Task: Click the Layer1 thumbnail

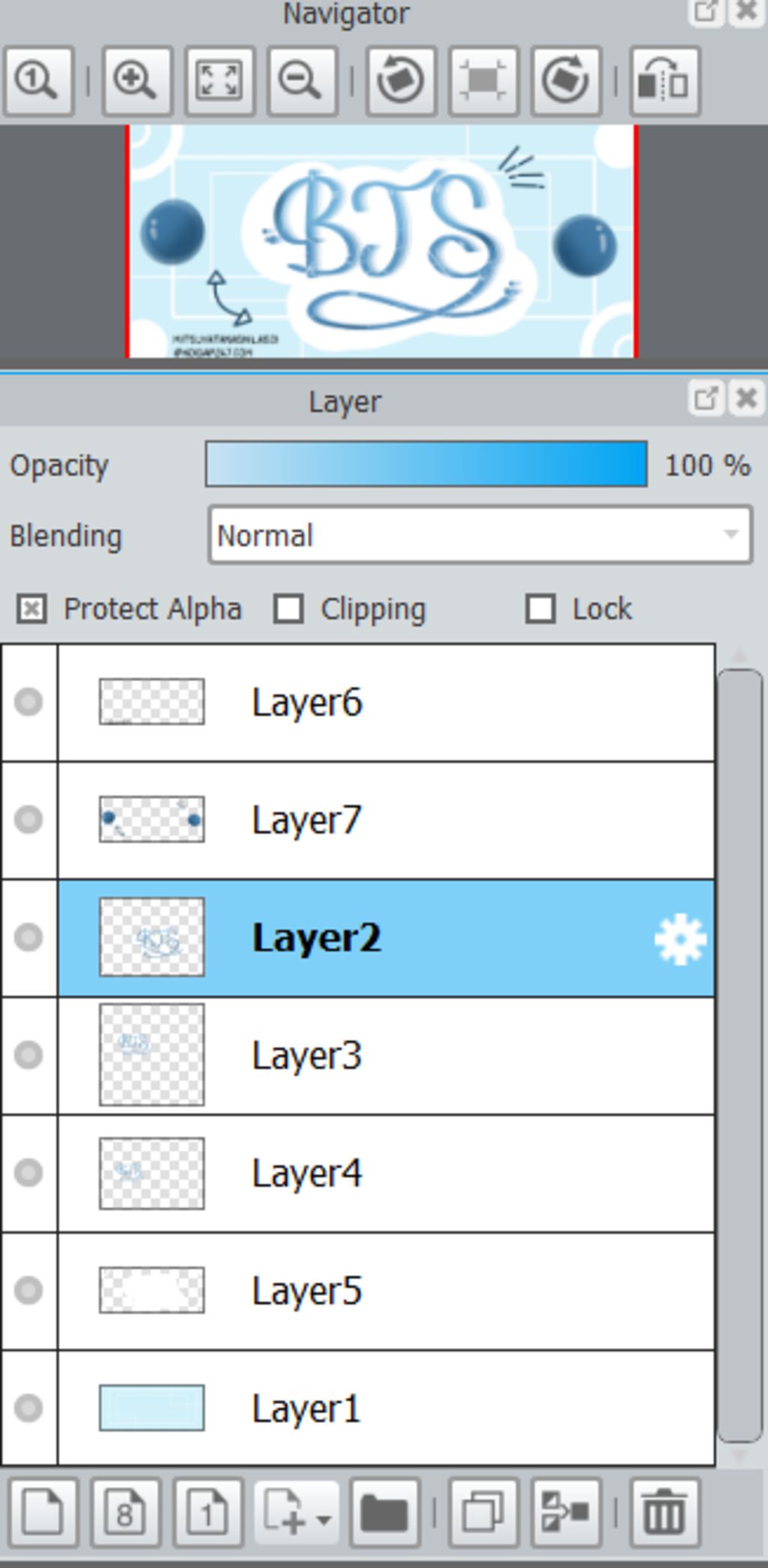Action: 151,1408
